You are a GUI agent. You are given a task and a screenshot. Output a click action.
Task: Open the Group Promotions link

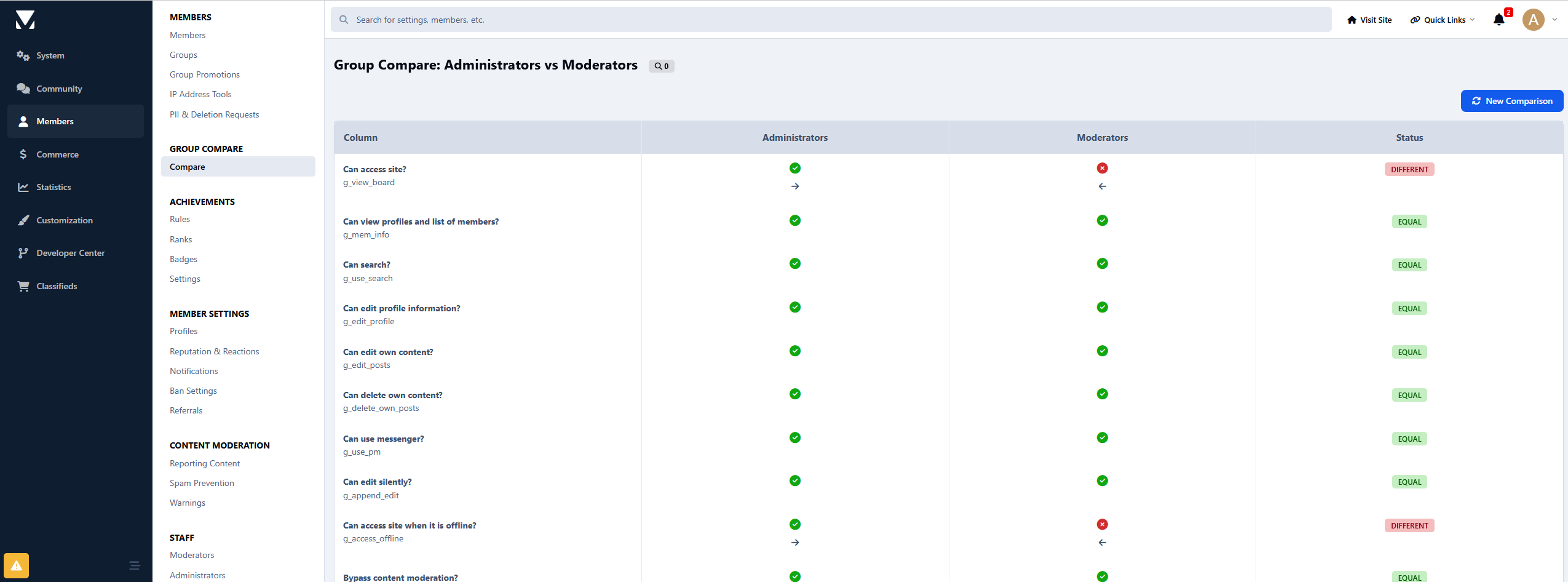[x=205, y=74]
